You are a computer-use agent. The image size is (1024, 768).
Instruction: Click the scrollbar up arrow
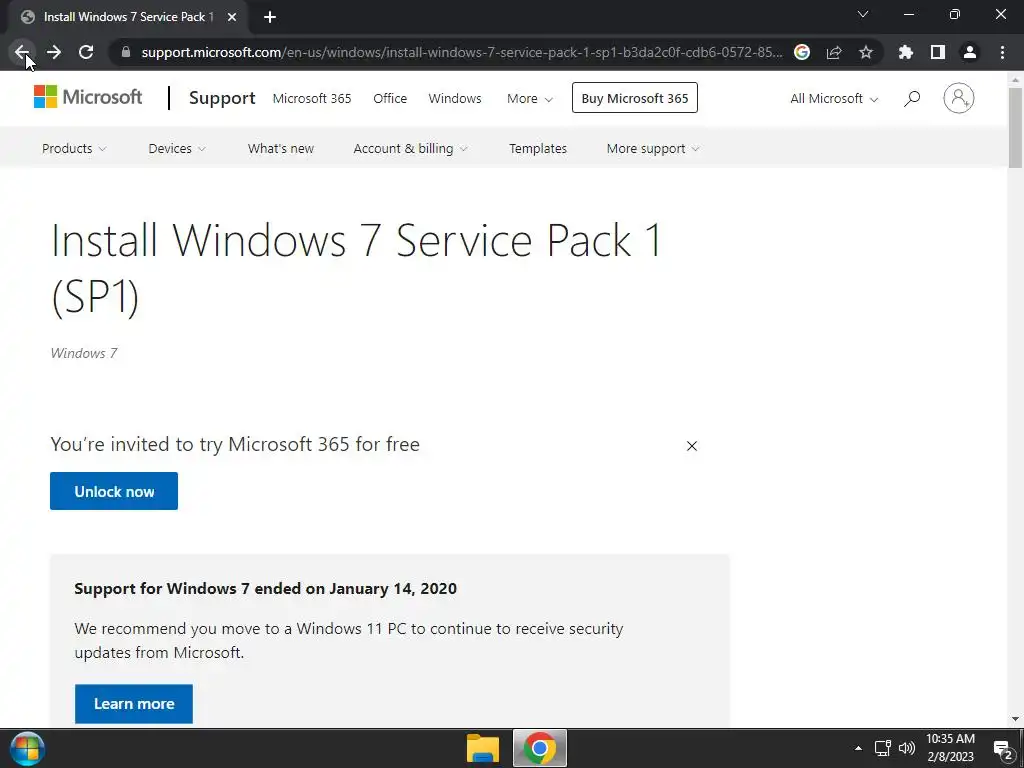coord(1015,80)
